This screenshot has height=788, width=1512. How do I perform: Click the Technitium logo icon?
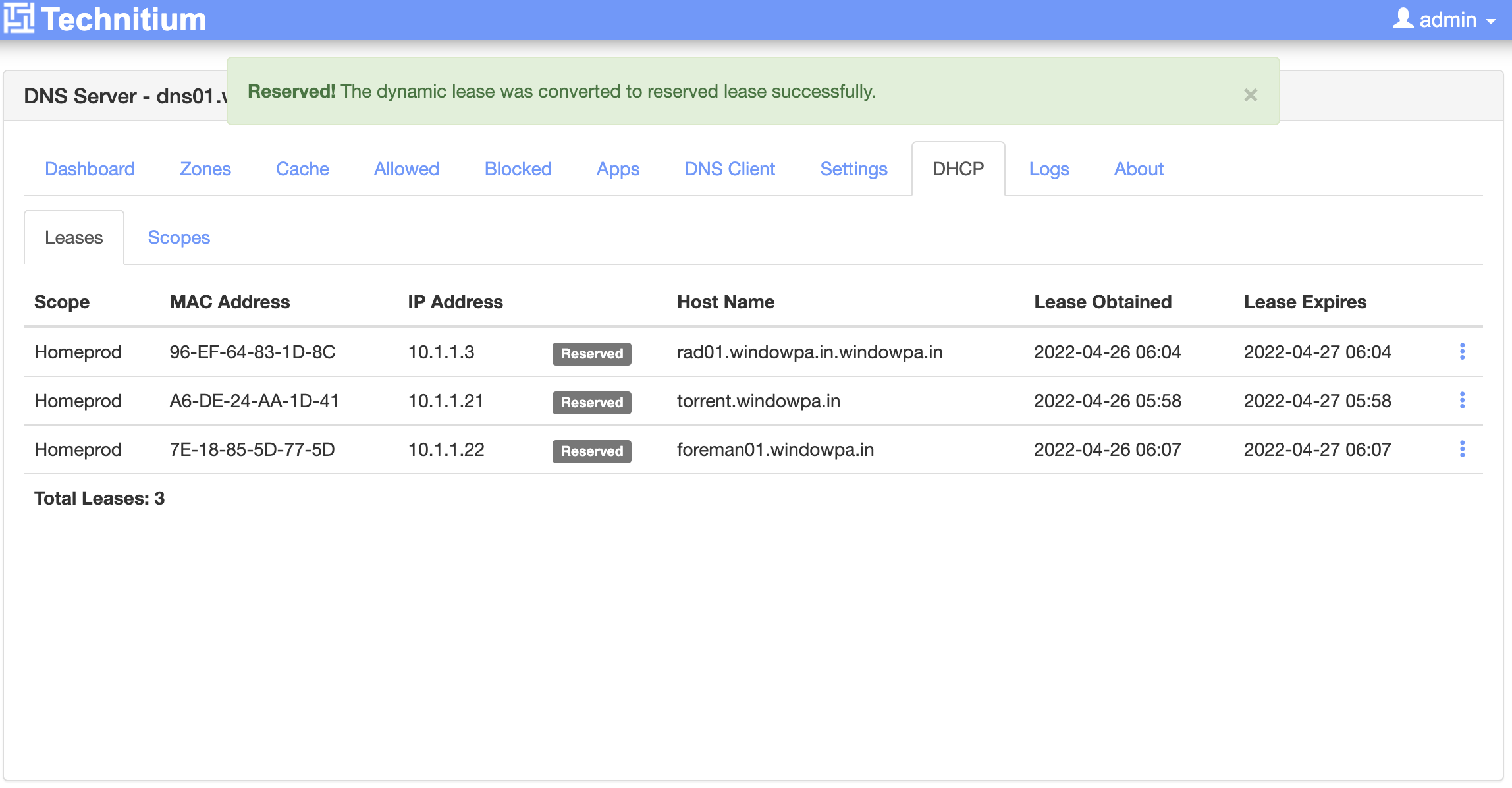coord(18,18)
